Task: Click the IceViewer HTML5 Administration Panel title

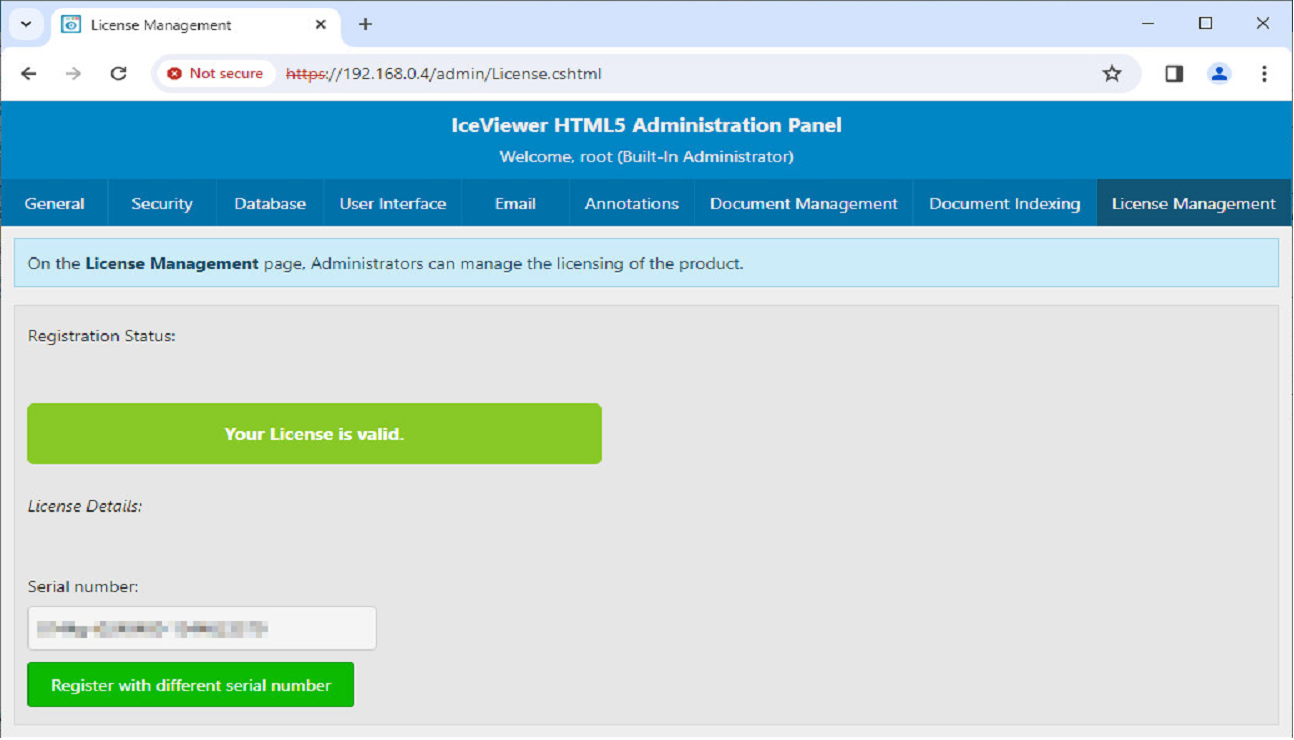Action: (646, 125)
